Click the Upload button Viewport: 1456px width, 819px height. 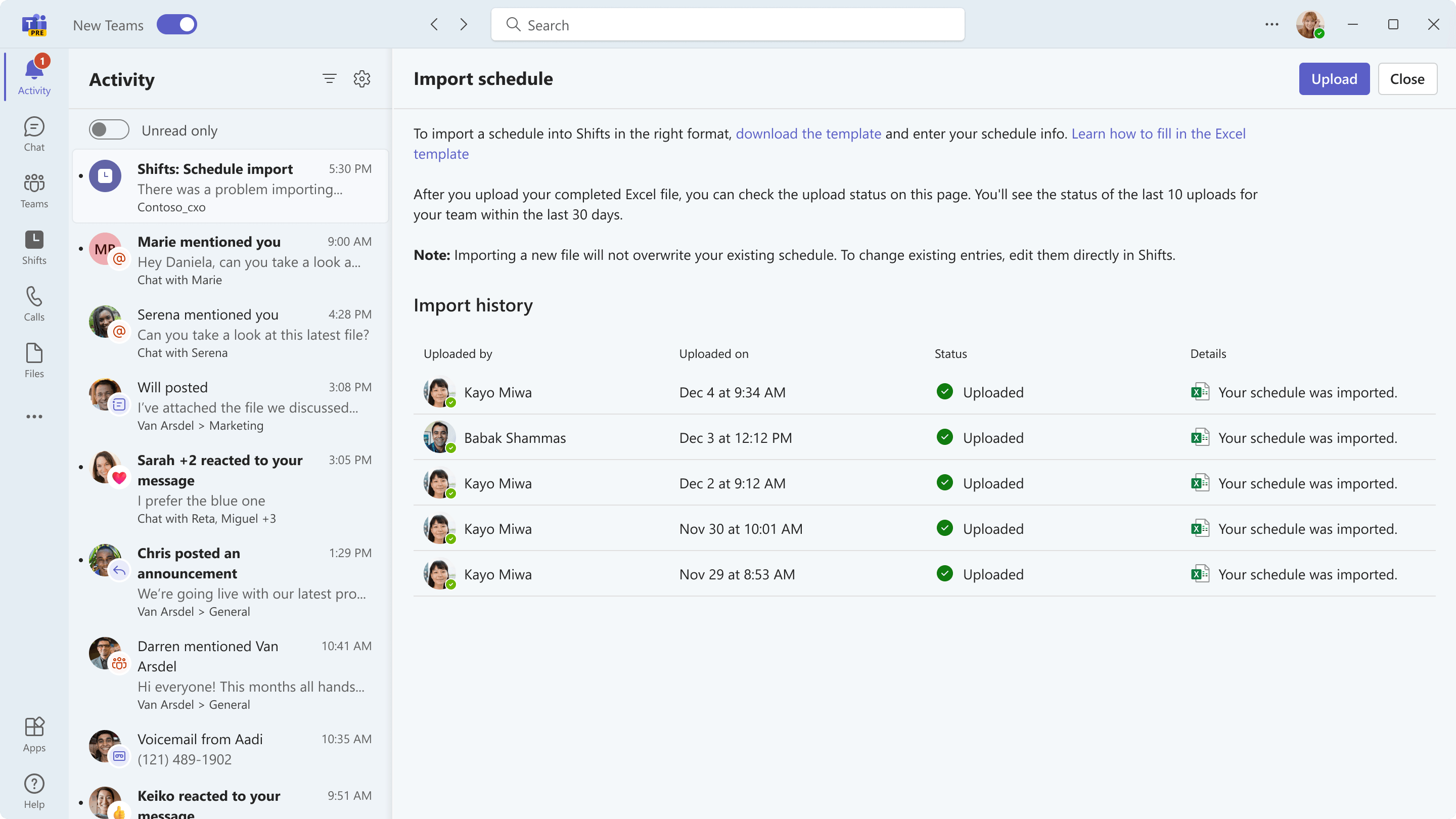(x=1334, y=78)
